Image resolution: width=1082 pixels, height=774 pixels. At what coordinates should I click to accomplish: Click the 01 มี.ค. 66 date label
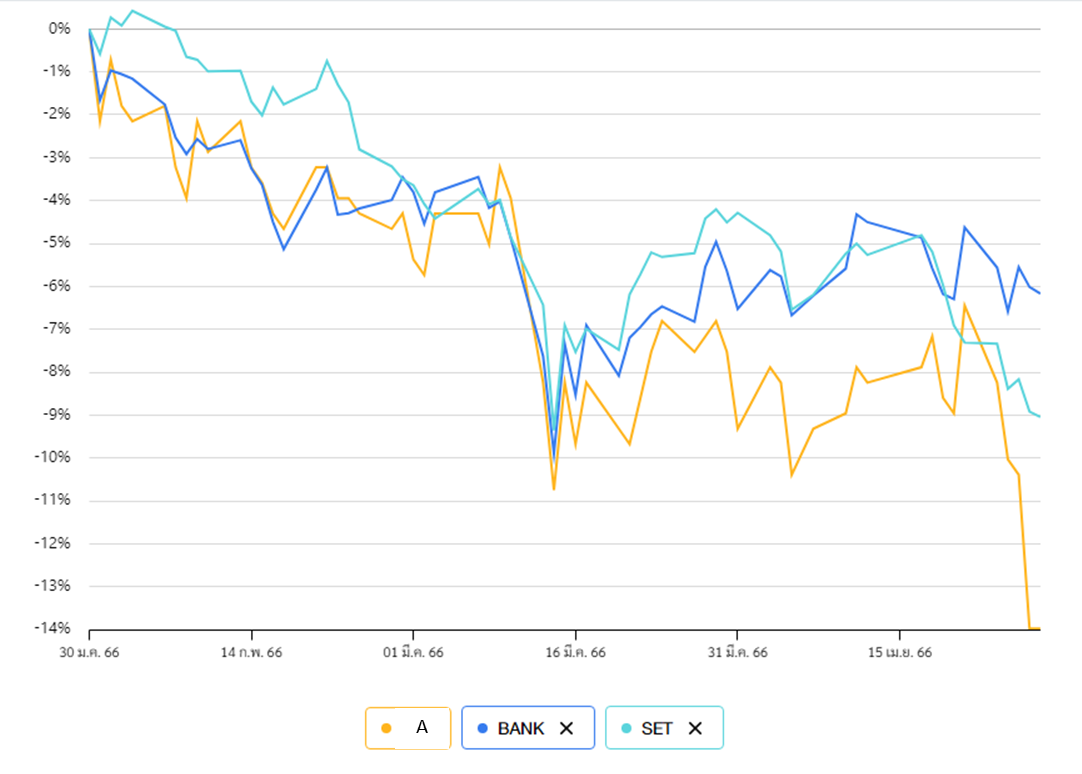(x=414, y=653)
